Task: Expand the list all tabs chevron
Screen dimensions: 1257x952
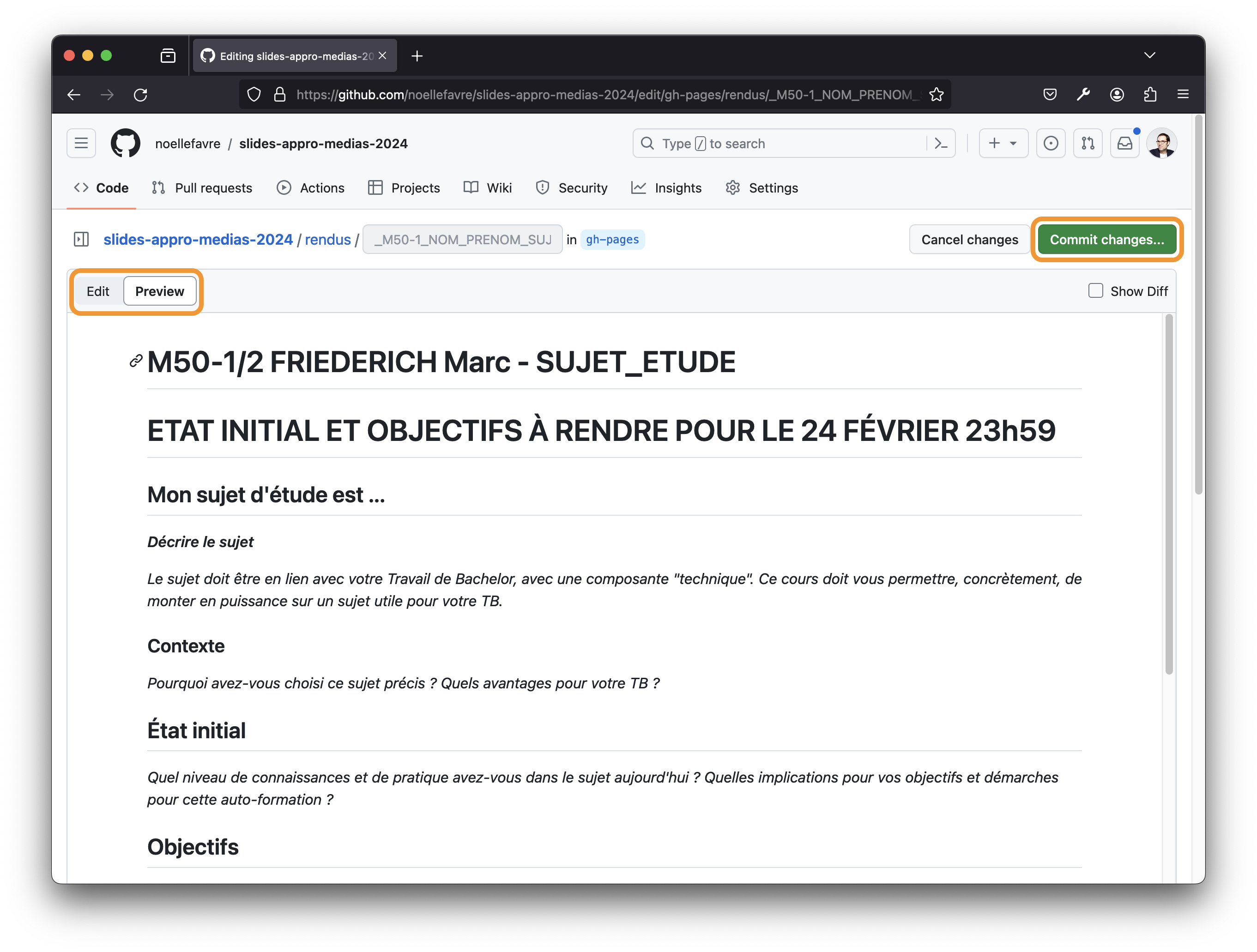Action: pyautogui.click(x=1149, y=56)
